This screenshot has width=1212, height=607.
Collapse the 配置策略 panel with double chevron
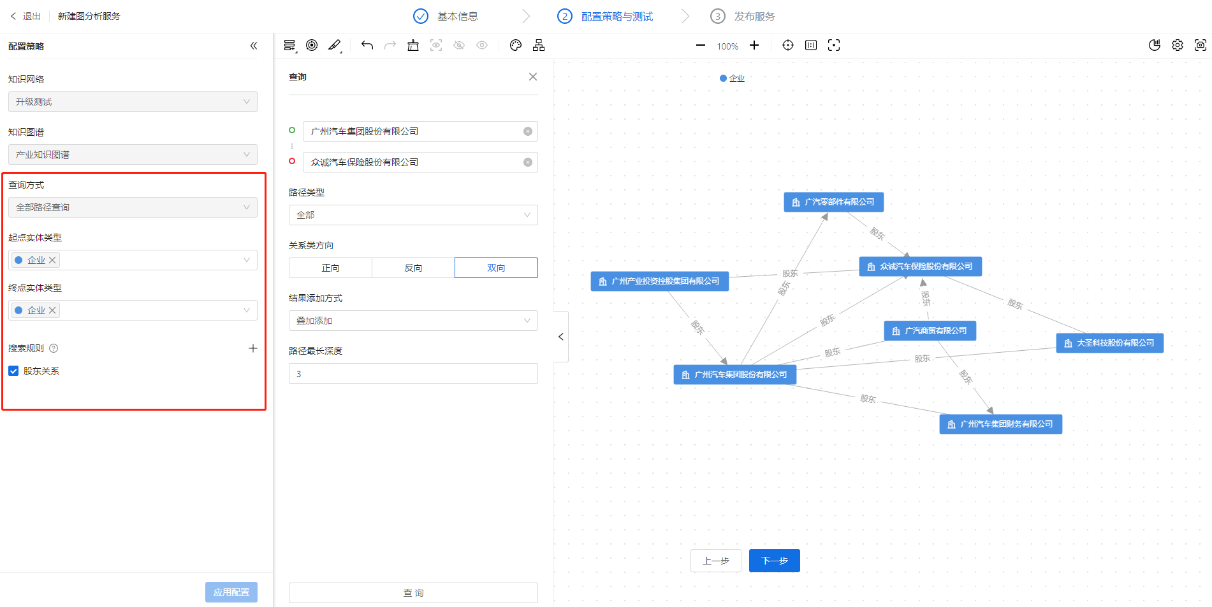(x=254, y=46)
